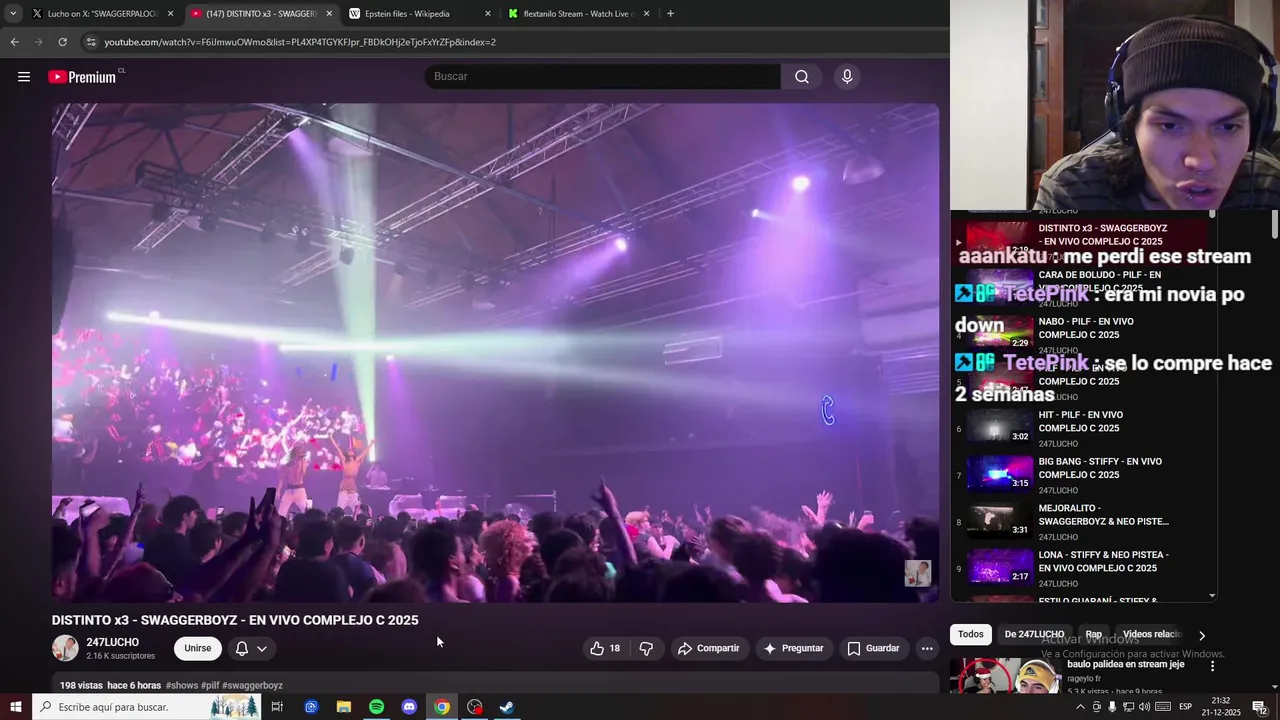Screen dimensions: 1280x720
Task: Open Spotify from taskbar
Action: pyautogui.click(x=376, y=707)
